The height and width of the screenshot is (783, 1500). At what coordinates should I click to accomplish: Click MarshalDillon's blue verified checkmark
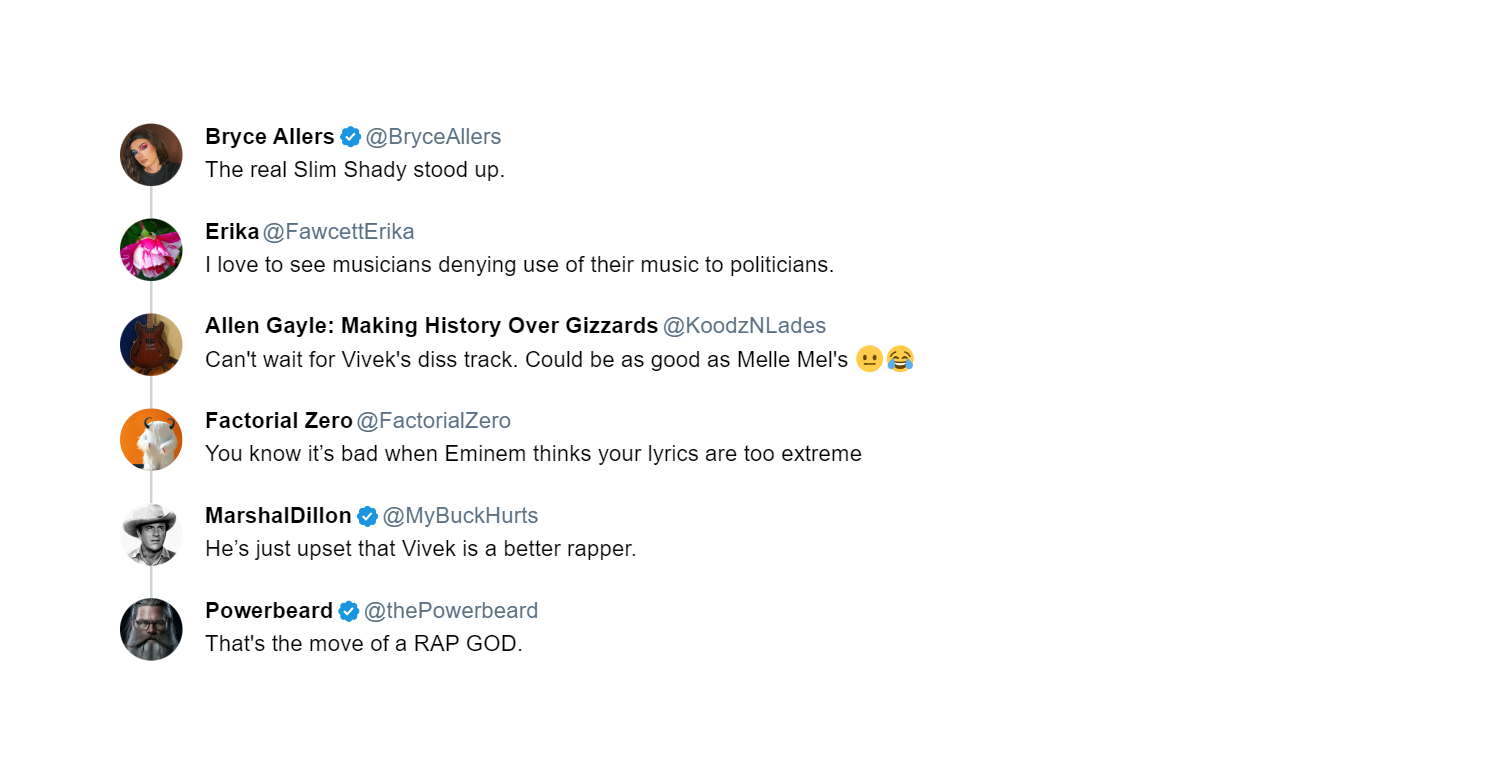[367, 516]
